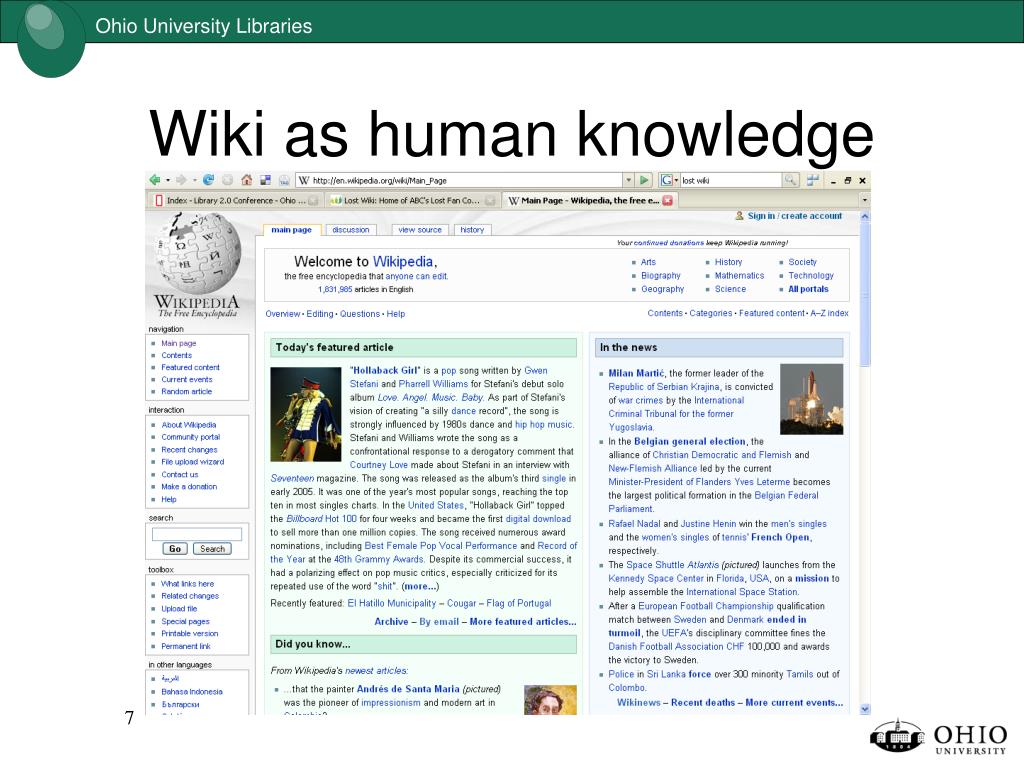
Task: Click the Geography portal link
Action: 662,289
